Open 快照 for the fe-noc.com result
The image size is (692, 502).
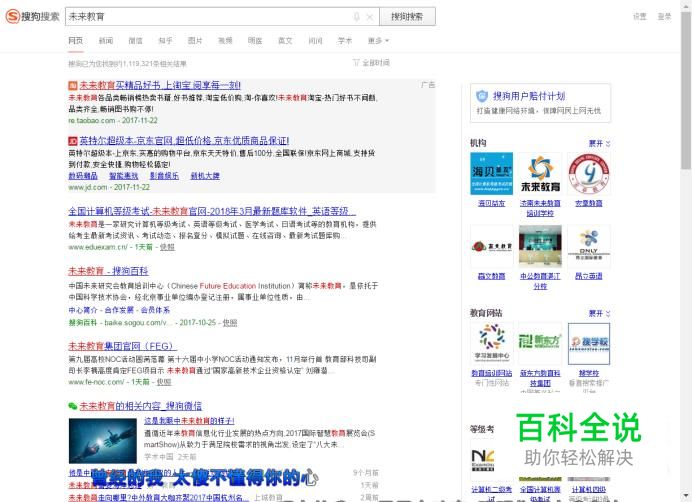[164, 382]
